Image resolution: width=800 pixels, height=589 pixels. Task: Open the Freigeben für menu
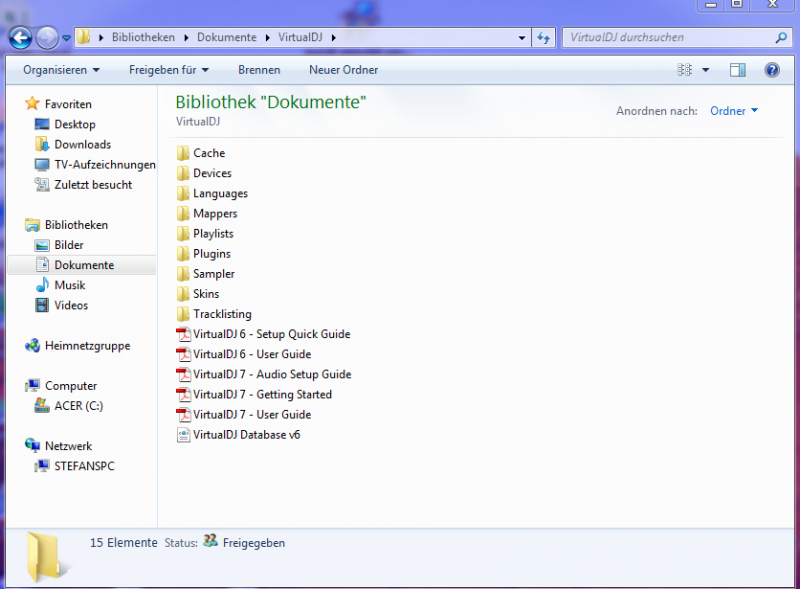(x=169, y=70)
